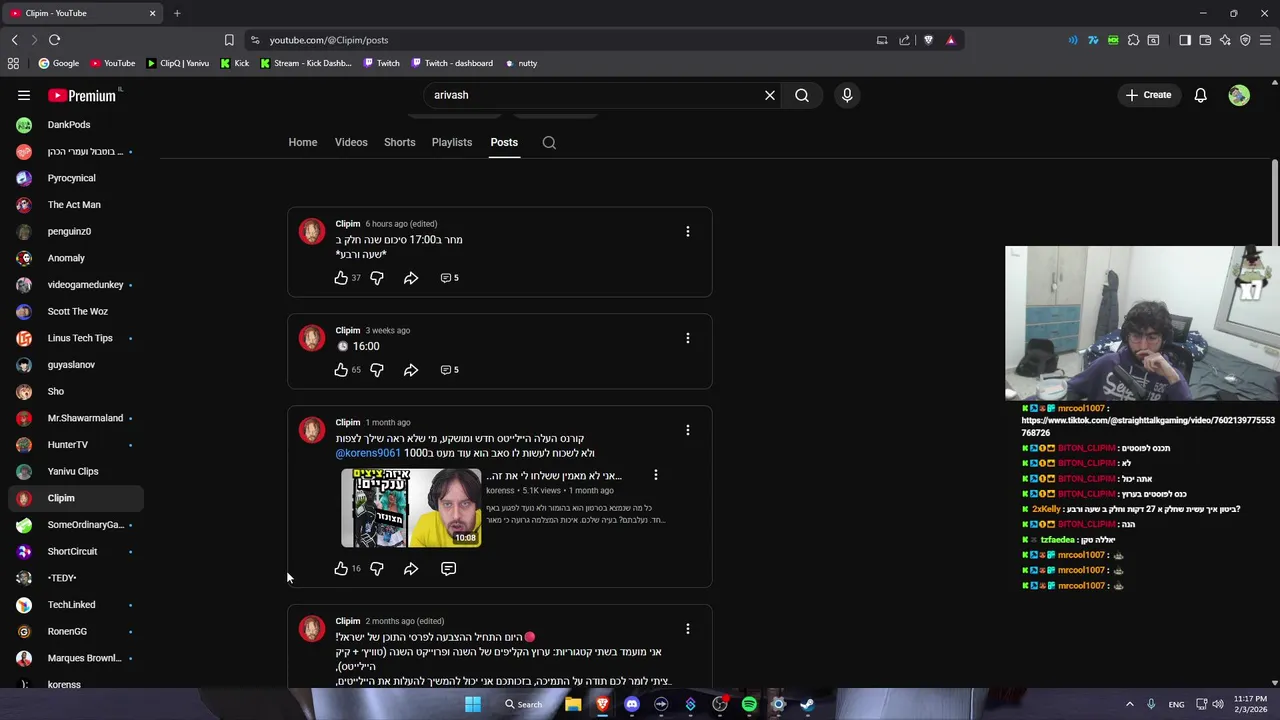Open comments on the 16:00 post

pyautogui.click(x=449, y=370)
